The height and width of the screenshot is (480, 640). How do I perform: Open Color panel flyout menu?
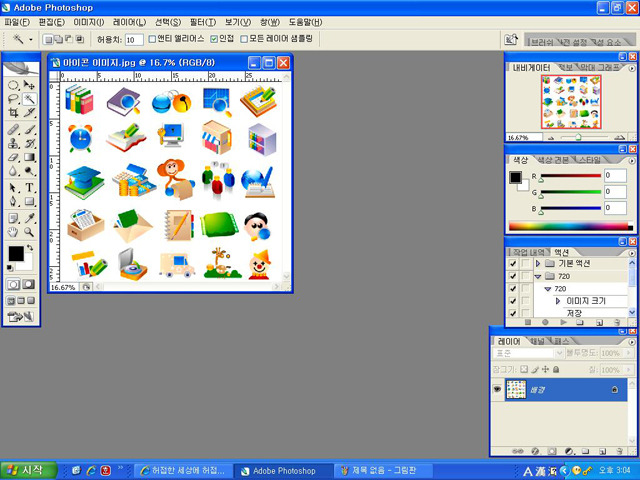(x=632, y=161)
